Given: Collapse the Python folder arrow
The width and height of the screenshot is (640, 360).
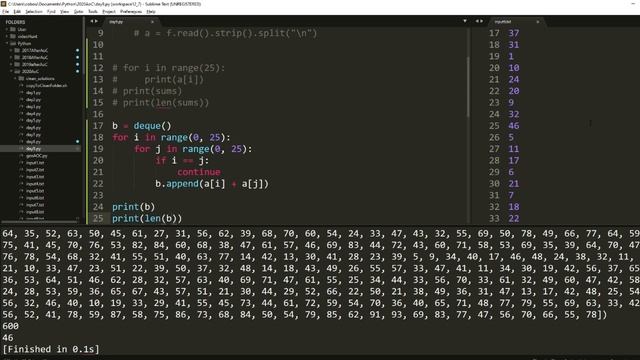Looking at the screenshot, I should click(7, 43).
